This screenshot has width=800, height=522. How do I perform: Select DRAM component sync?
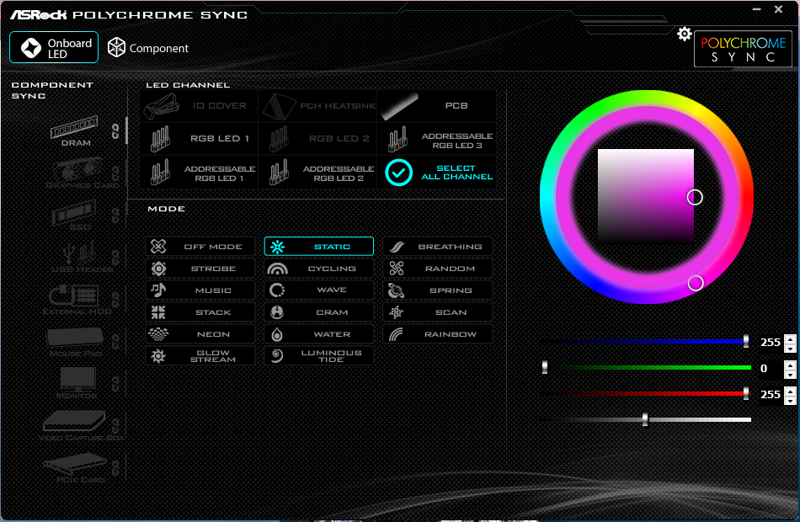click(x=75, y=132)
